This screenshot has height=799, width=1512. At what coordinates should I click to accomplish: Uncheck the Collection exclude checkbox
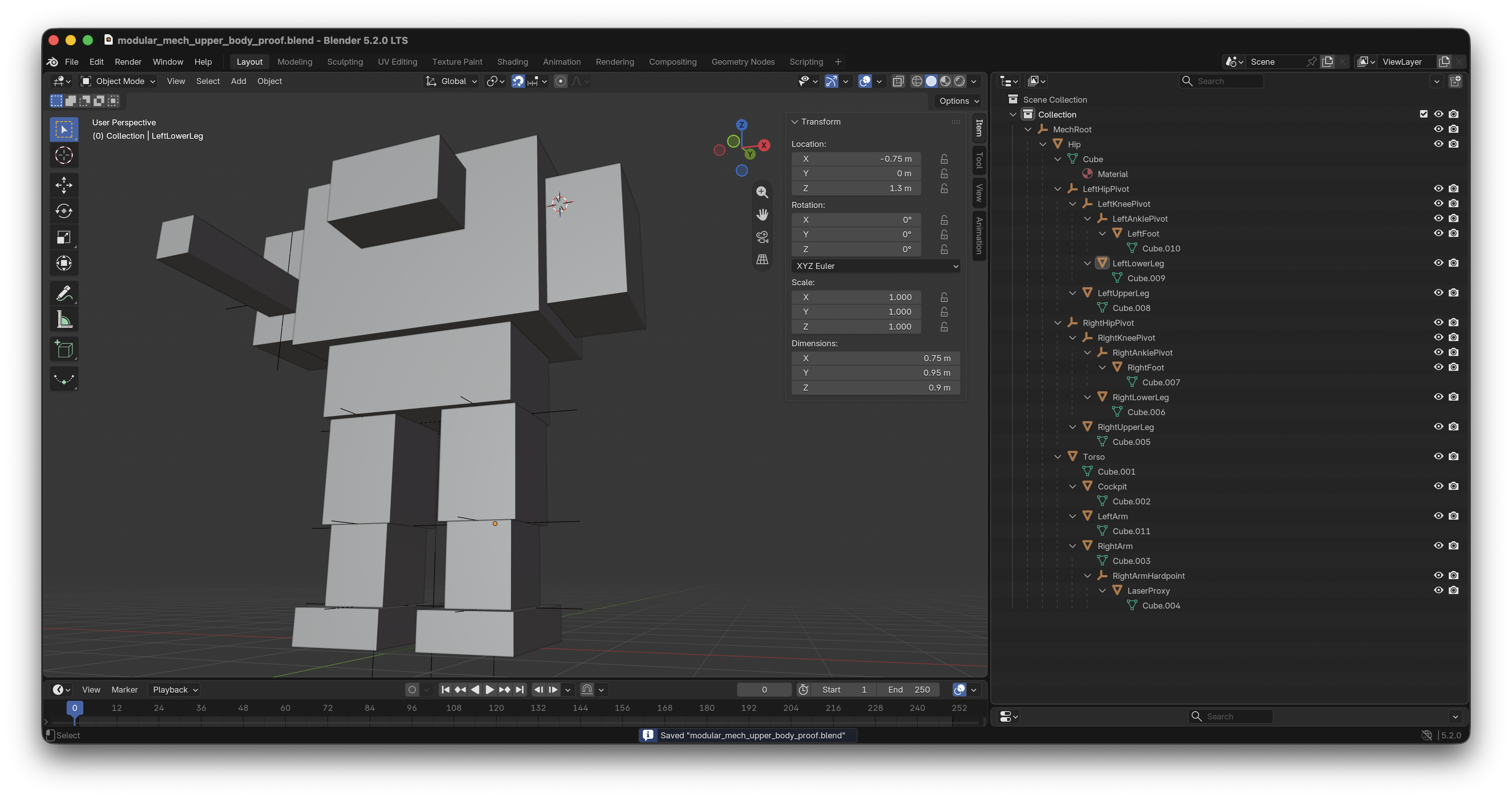pyautogui.click(x=1423, y=115)
